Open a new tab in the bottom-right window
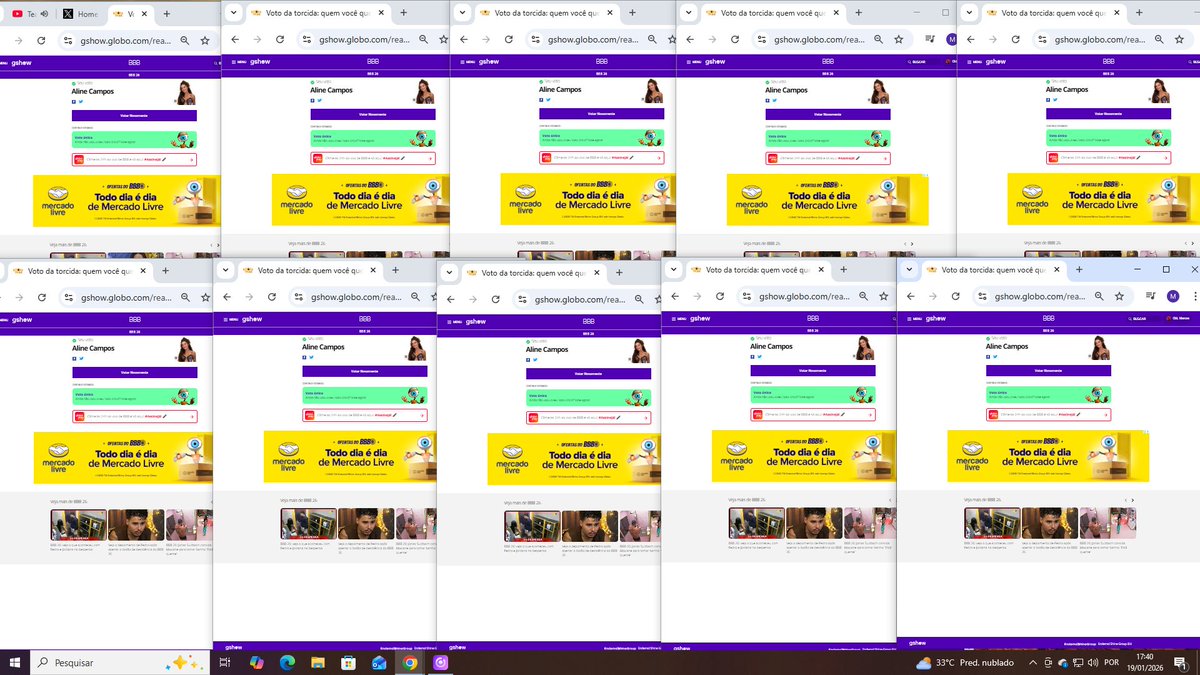The image size is (1200, 675). click(x=1080, y=270)
